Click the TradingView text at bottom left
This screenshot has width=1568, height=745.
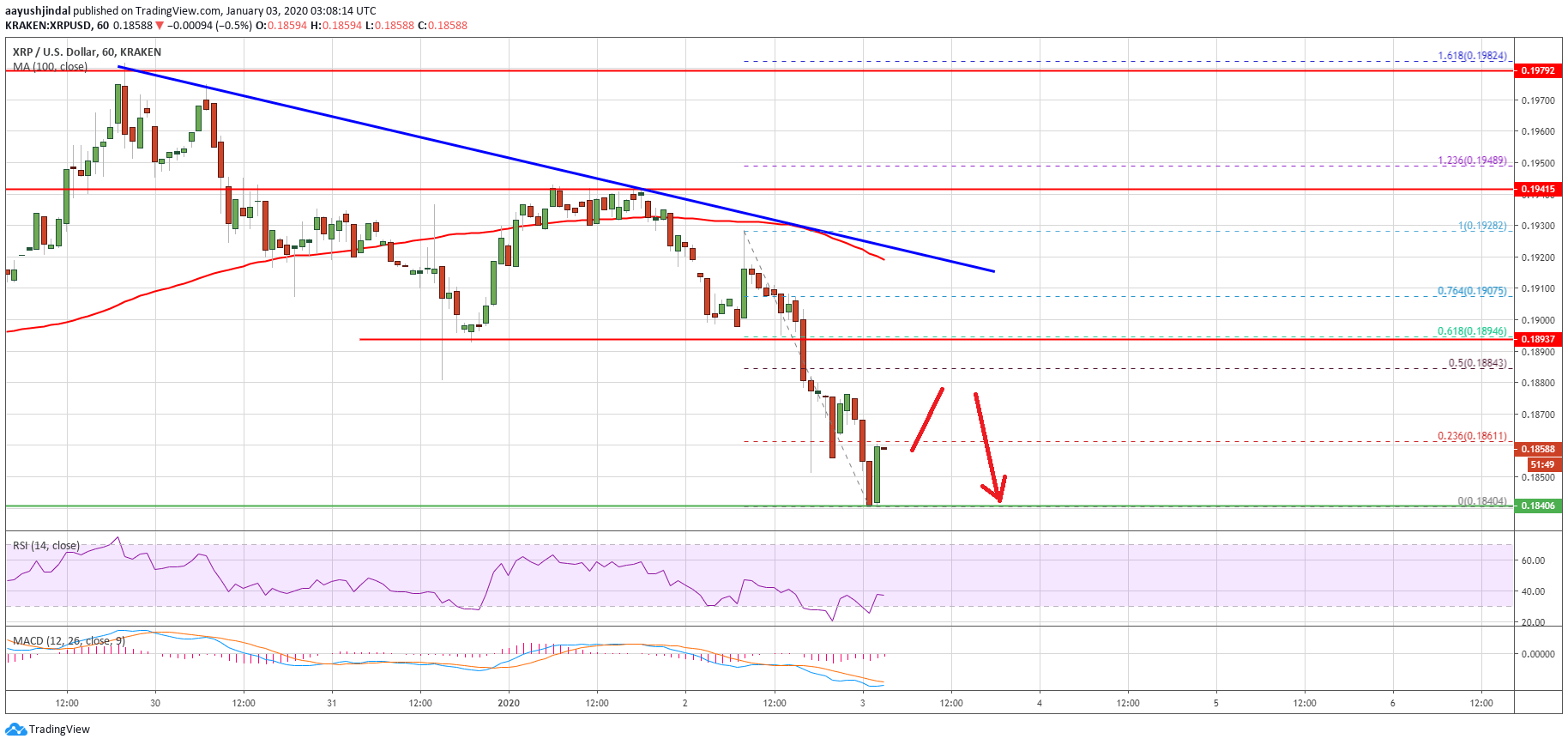[x=59, y=730]
